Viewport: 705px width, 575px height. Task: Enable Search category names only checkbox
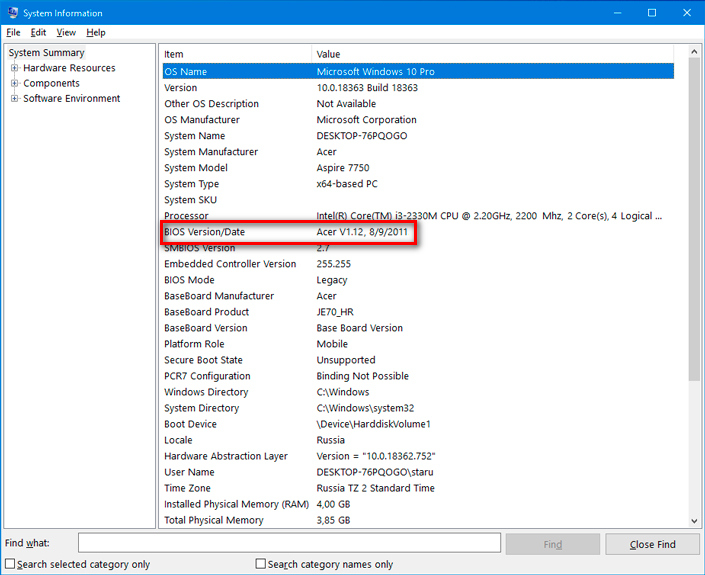(260, 564)
